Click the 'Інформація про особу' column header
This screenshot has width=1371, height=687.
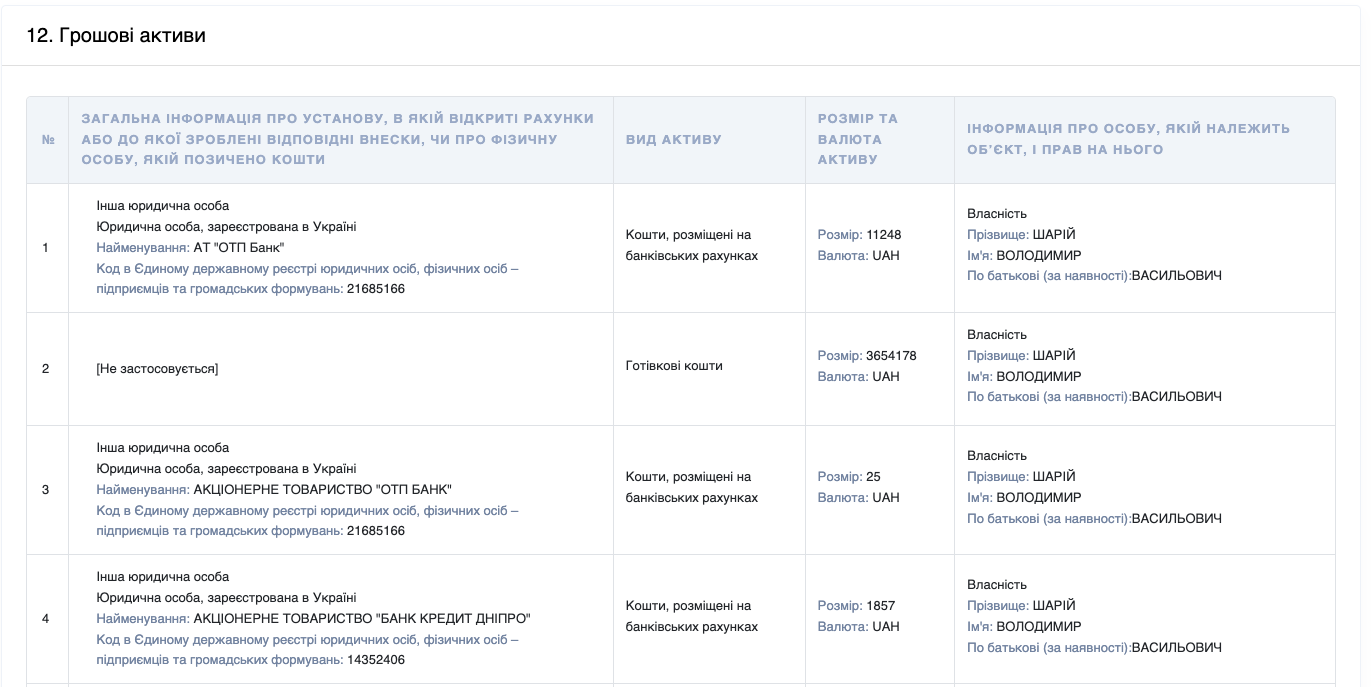point(1145,139)
